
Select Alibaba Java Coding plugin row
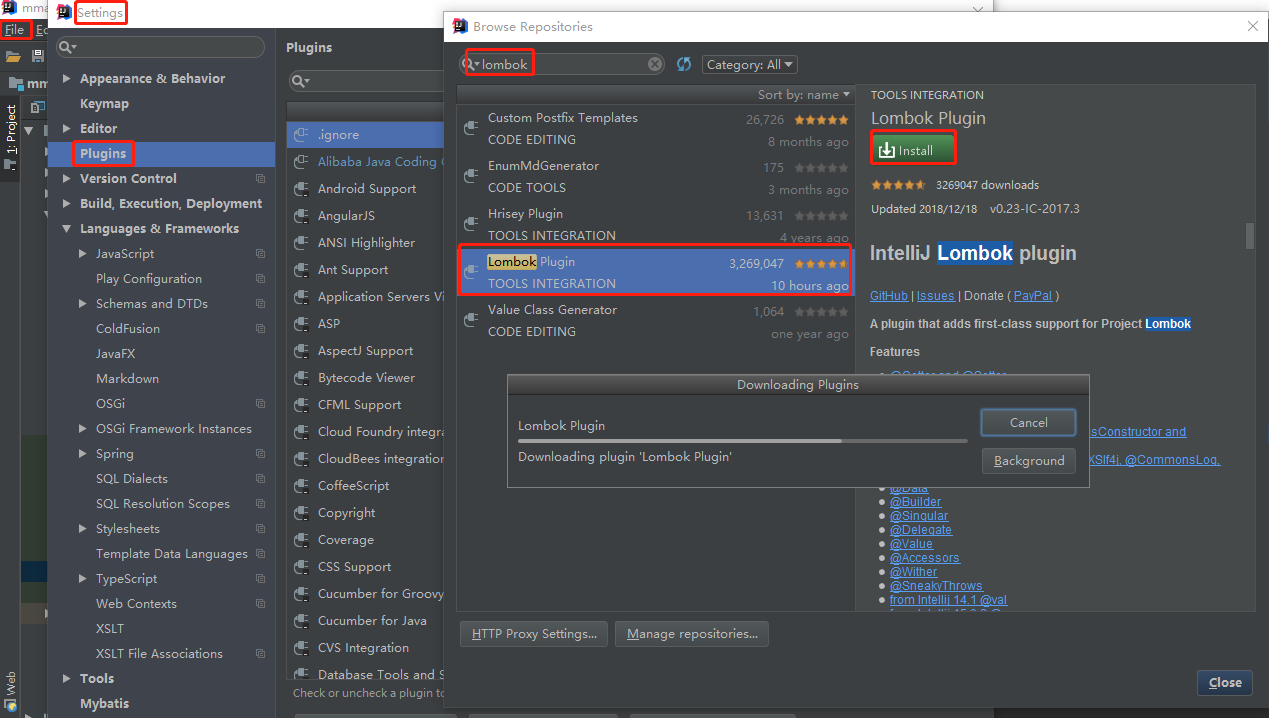[365, 161]
